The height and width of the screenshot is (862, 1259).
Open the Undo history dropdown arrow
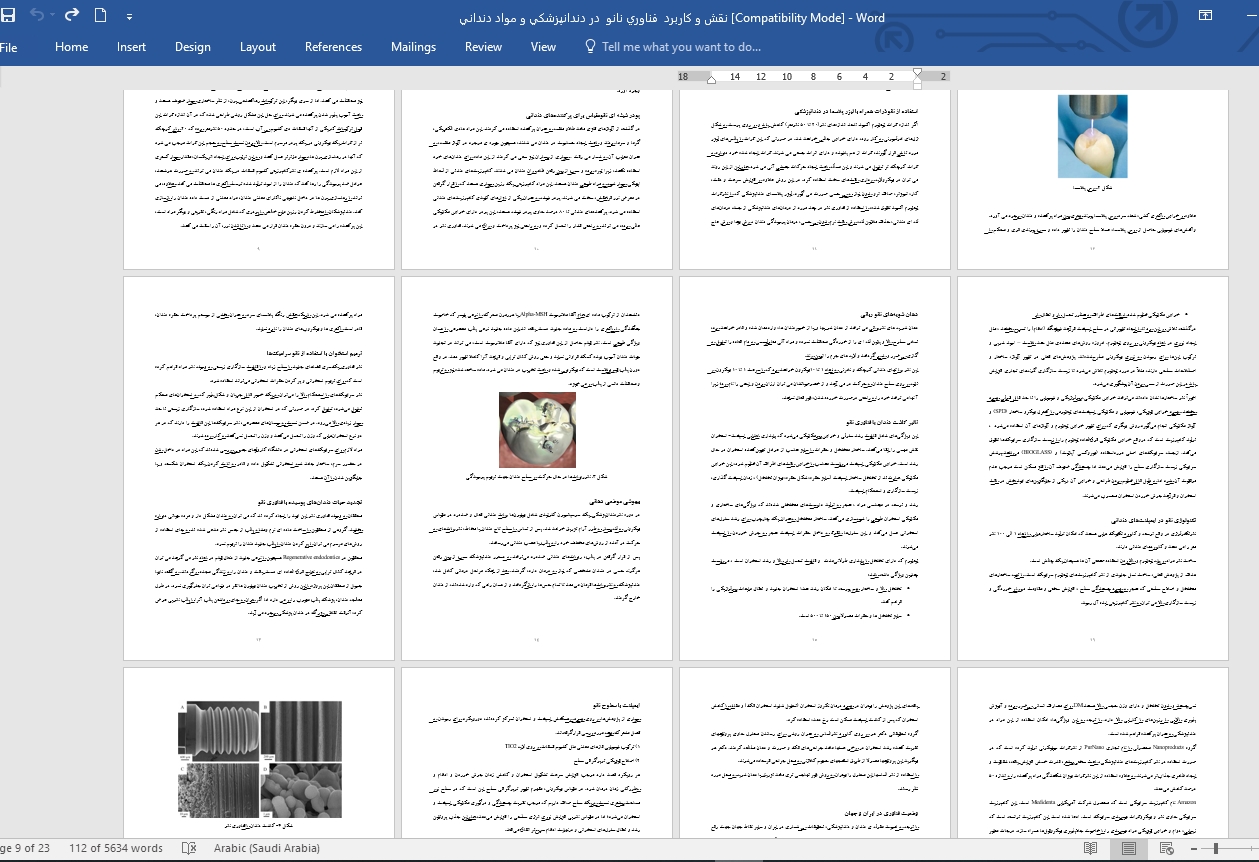pos(52,16)
